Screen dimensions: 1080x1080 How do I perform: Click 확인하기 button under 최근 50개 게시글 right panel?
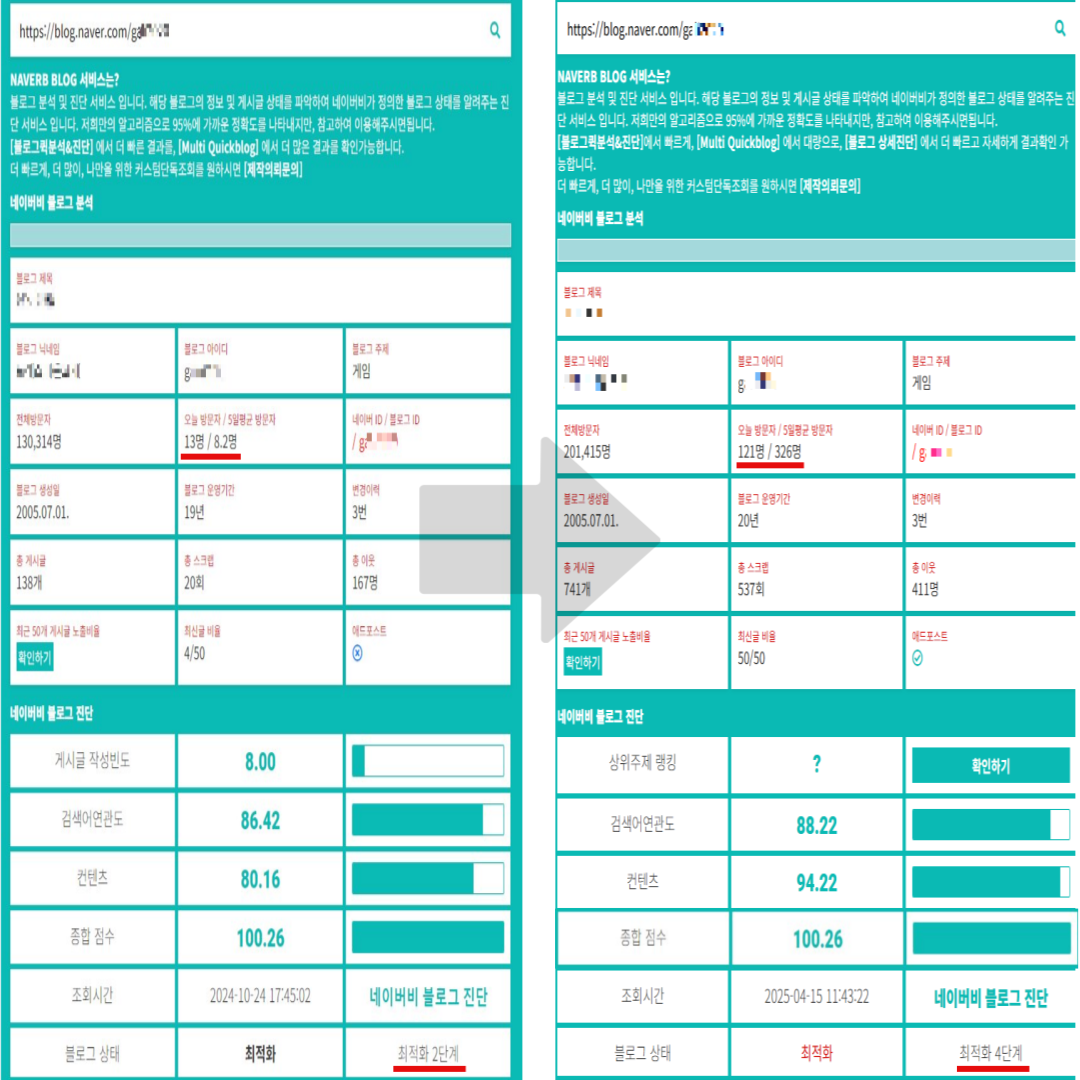(583, 663)
